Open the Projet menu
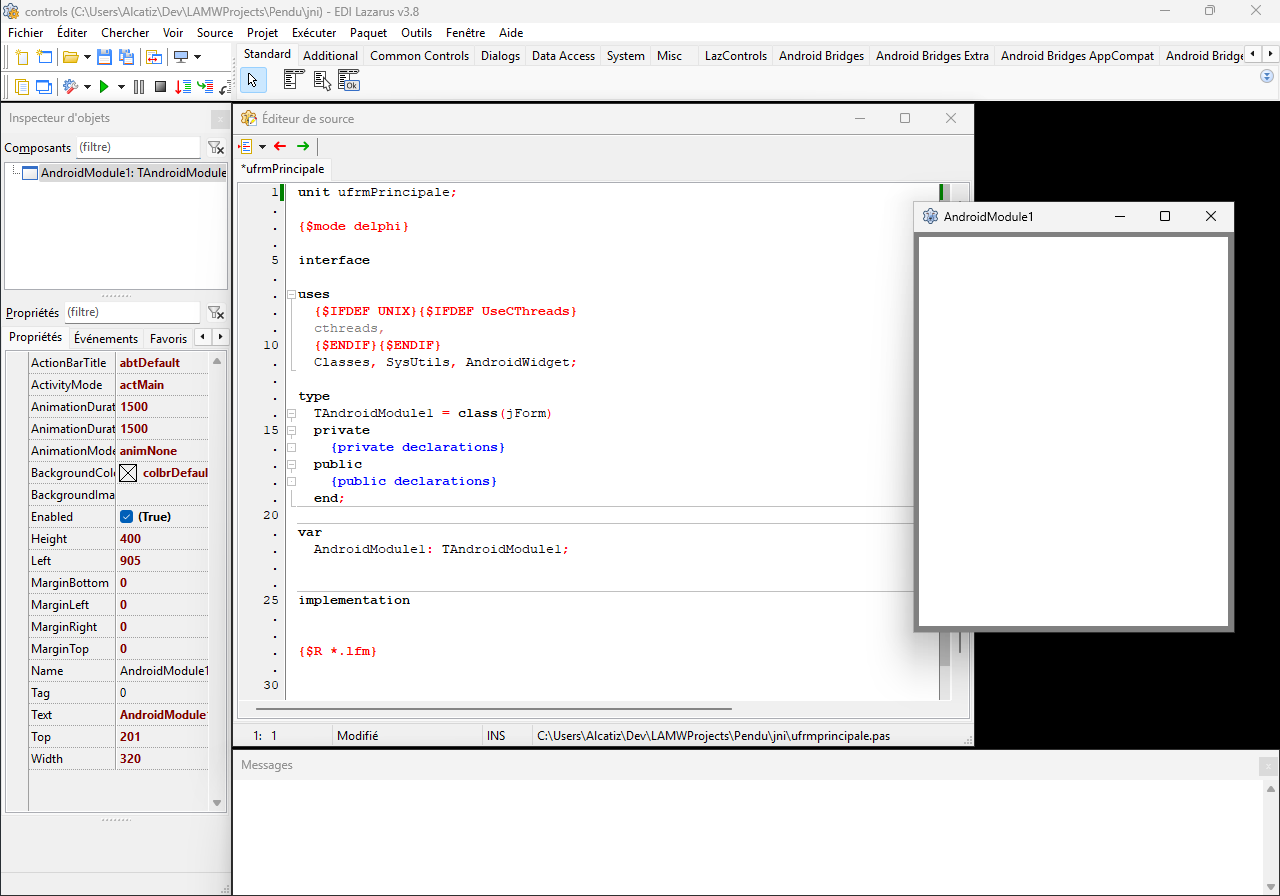1280x896 pixels. point(262,32)
